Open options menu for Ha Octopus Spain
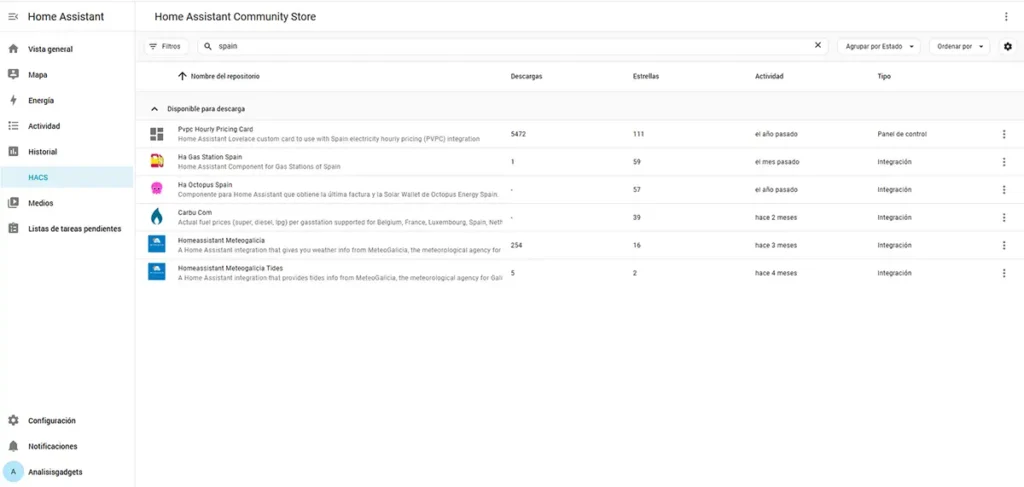Screen dimensions: 1024x487 click(1004, 190)
